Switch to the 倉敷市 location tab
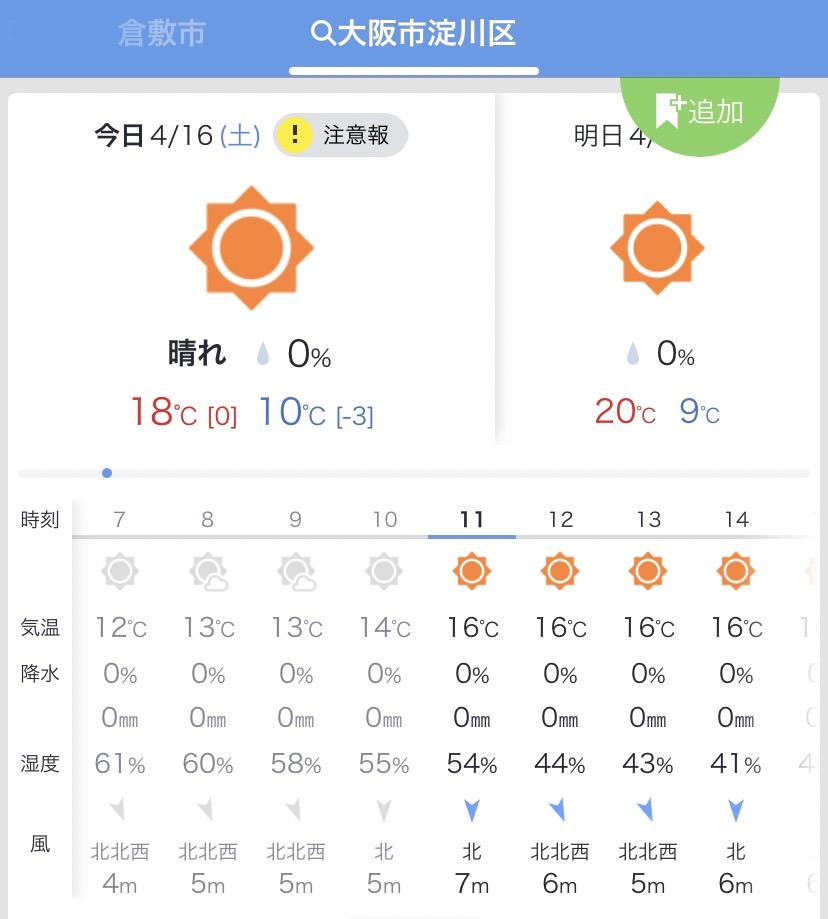 (x=162, y=33)
